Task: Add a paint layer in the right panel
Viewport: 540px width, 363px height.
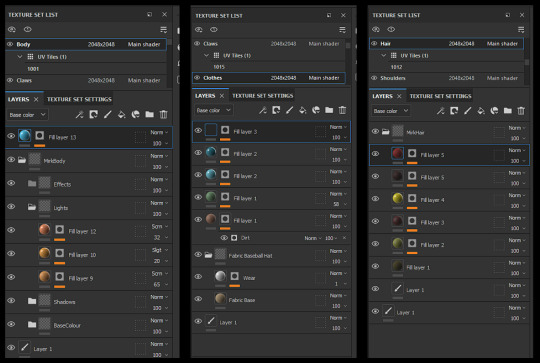Action: pyautogui.click(x=467, y=111)
